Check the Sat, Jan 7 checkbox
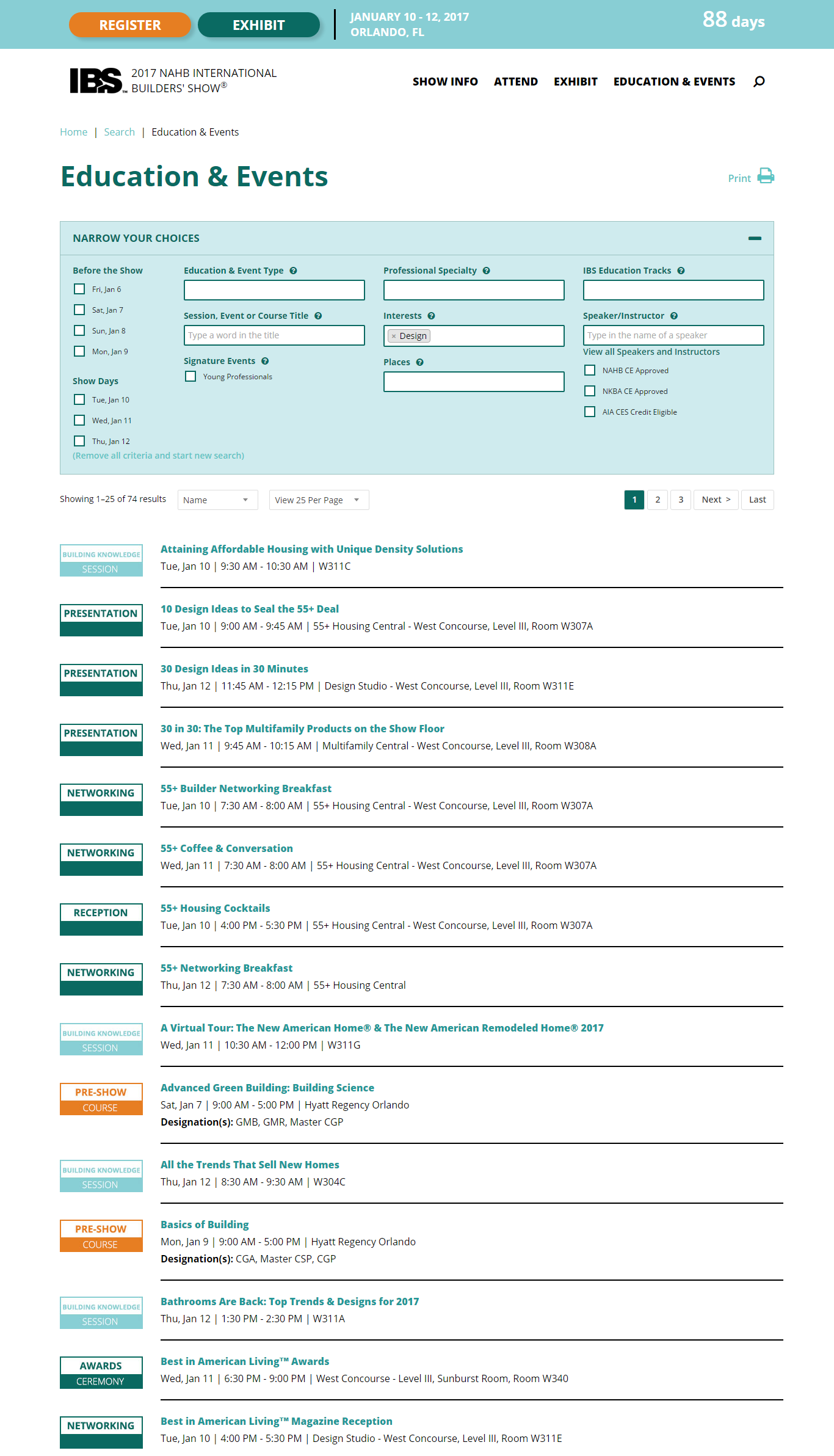The height and width of the screenshot is (1456, 834). (79, 310)
